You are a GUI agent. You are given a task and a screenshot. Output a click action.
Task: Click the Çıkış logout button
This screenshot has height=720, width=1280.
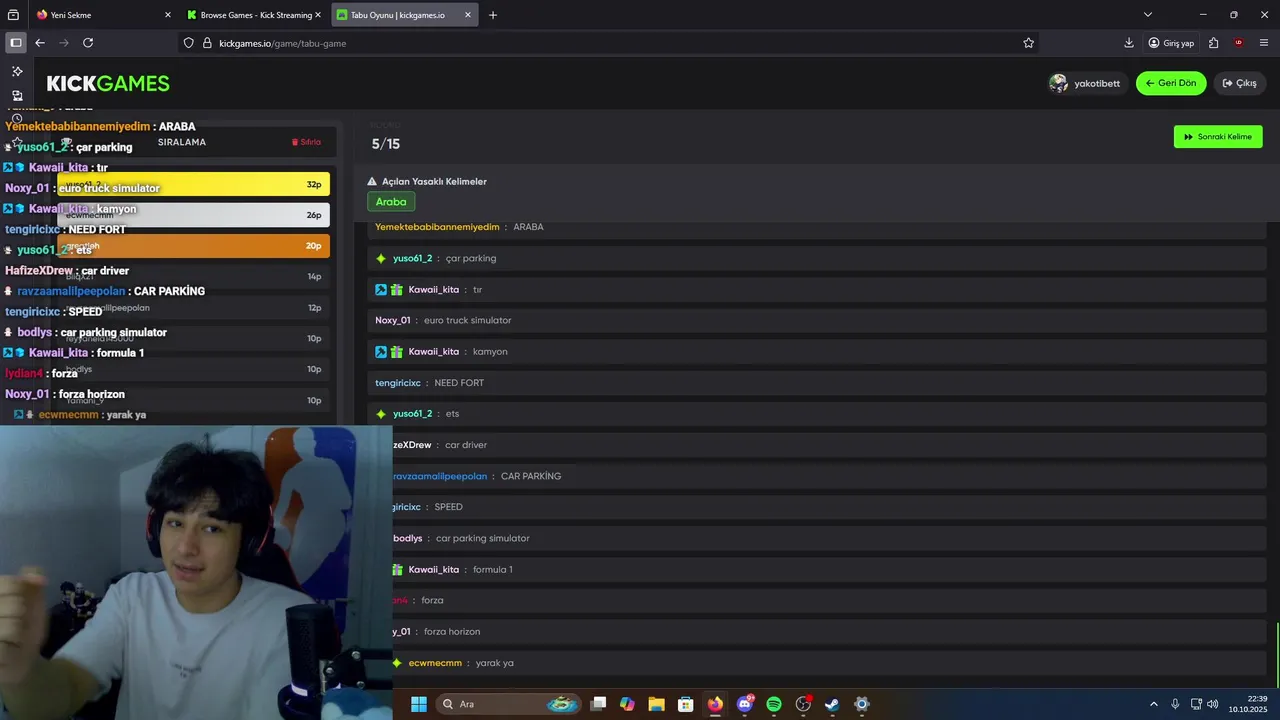click(x=1240, y=83)
